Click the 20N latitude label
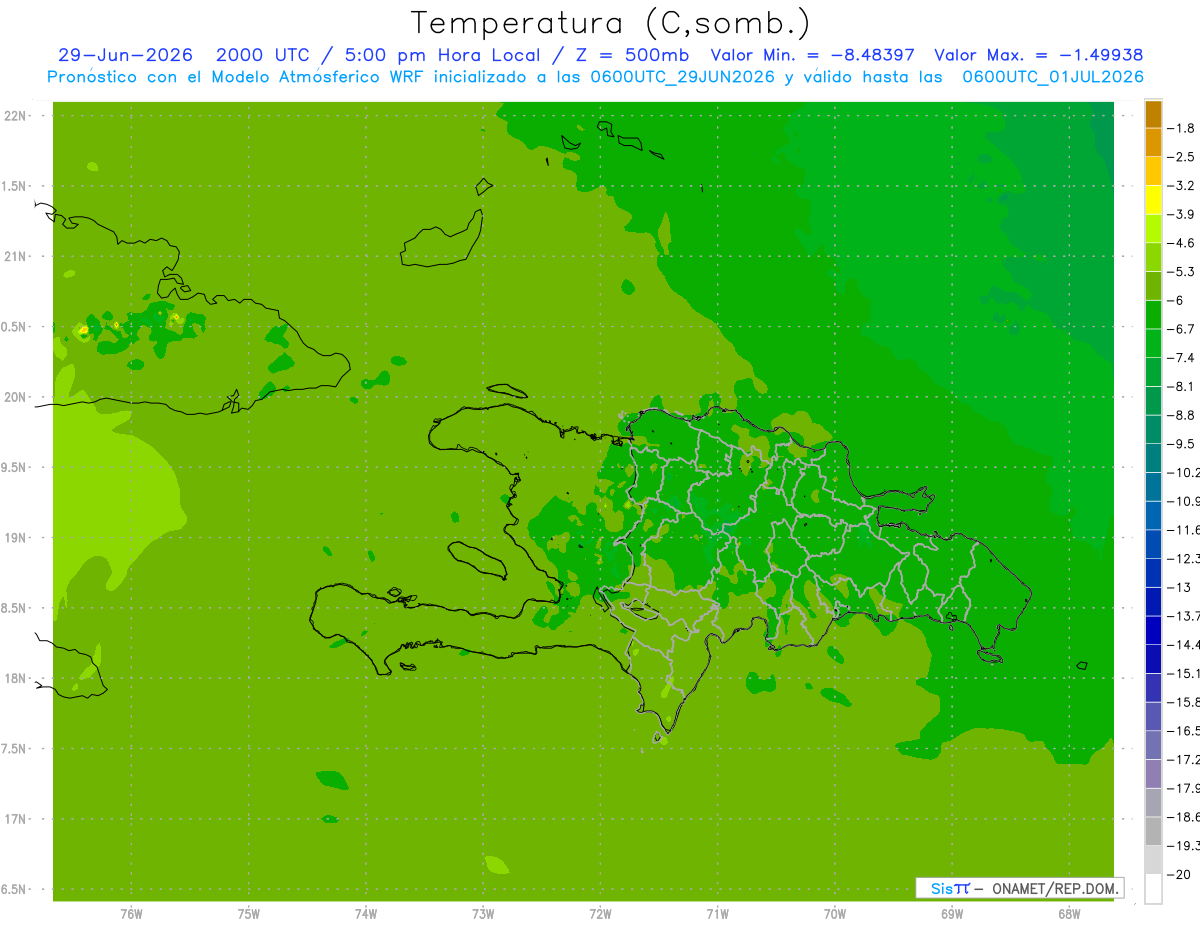Viewport: 1200px width, 927px height. tap(16, 398)
